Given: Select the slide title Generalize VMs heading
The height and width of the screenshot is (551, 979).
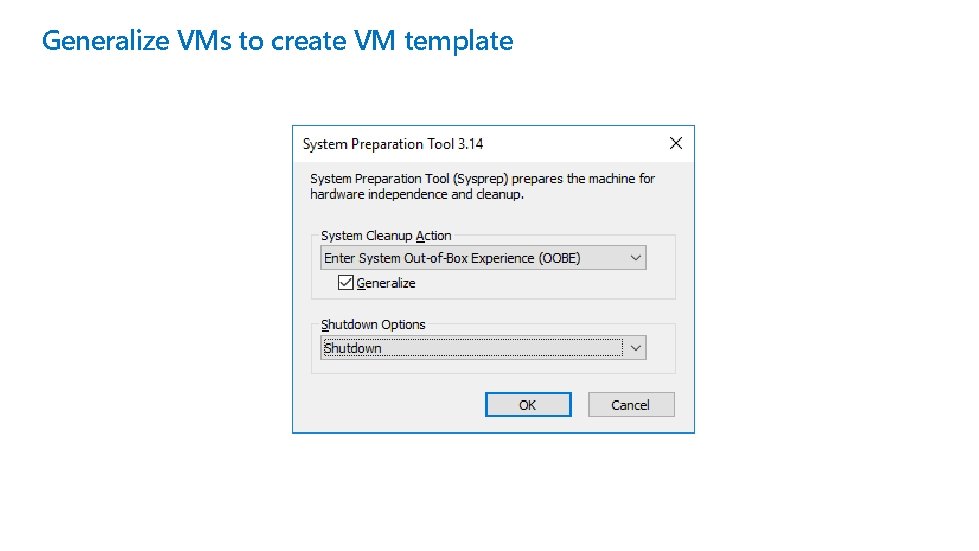Looking at the screenshot, I should [277, 41].
